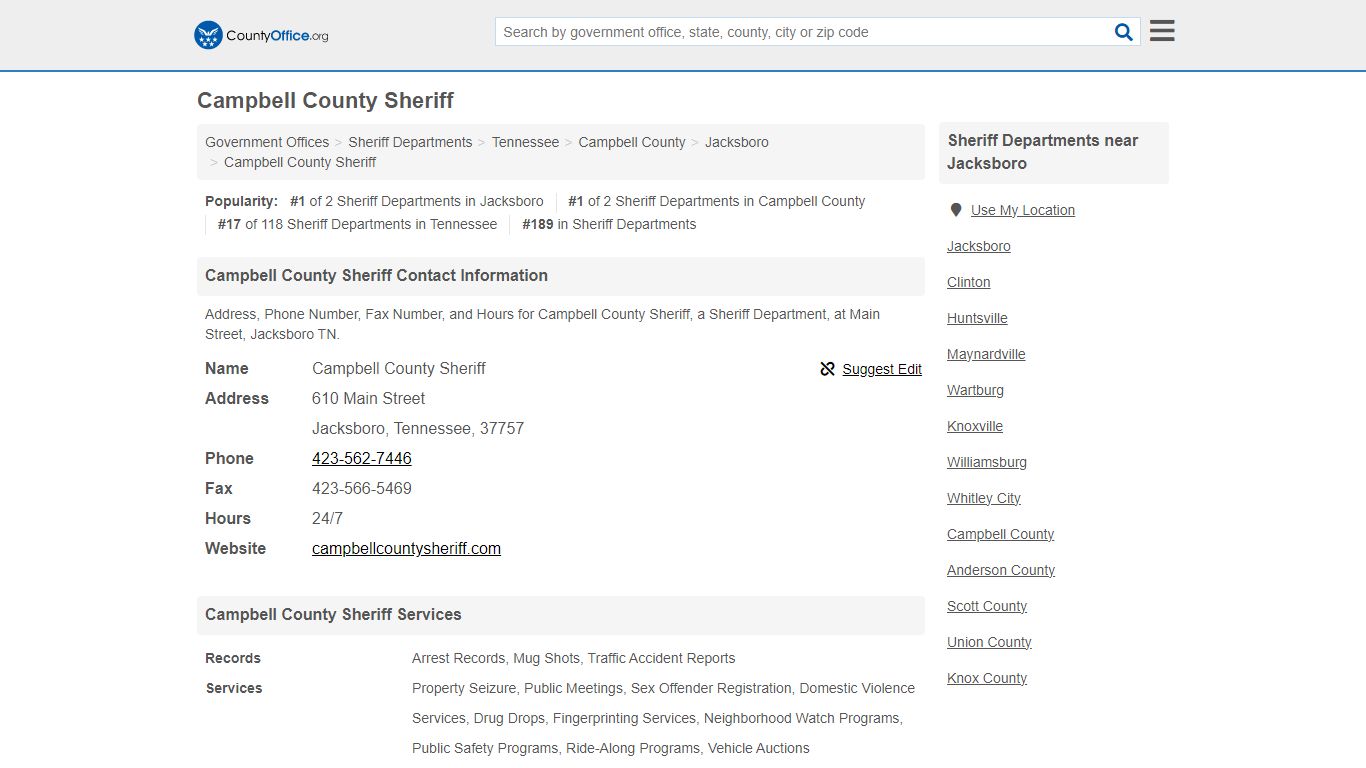
Task: Click the Suggest Edit broken-link icon
Action: [827, 369]
